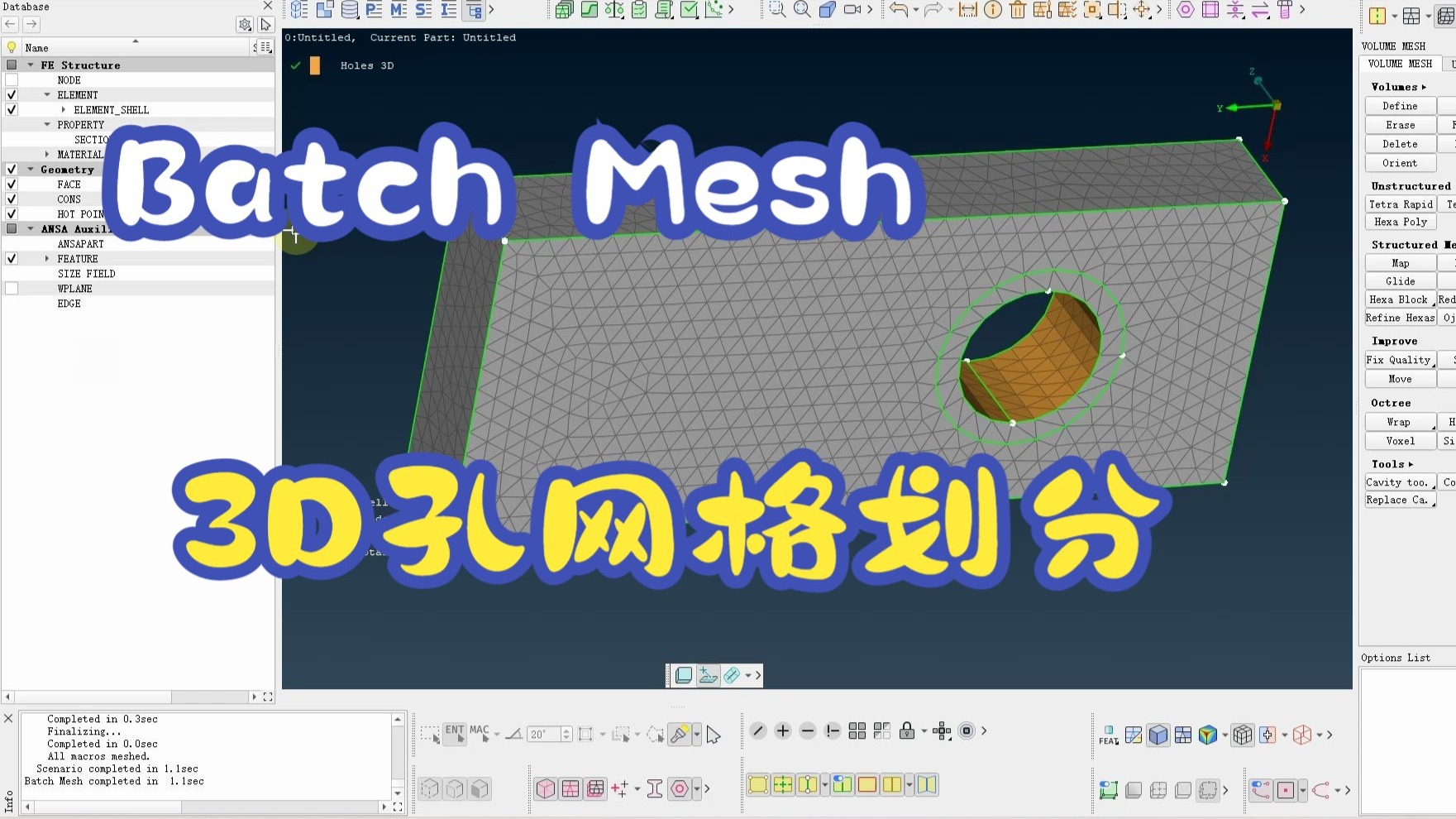Screen dimensions: 1456x819
Task: Click the Tetra Rapid button
Action: [x=1400, y=204]
